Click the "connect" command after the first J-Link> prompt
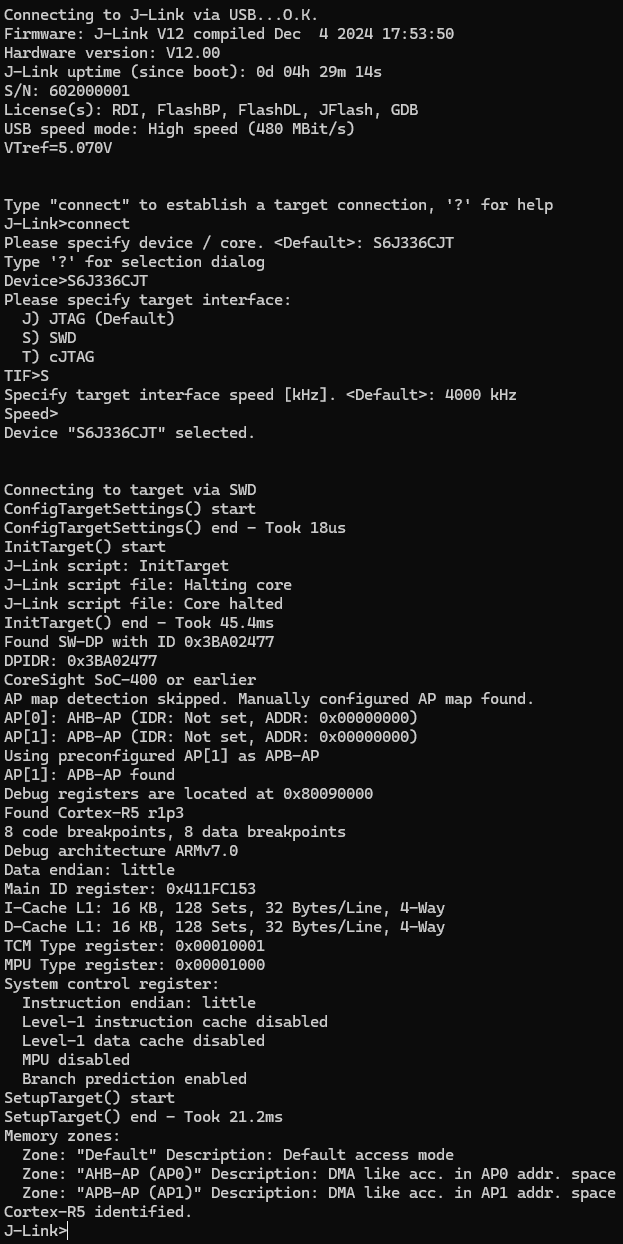This screenshot has width=623, height=1244. pos(98,224)
